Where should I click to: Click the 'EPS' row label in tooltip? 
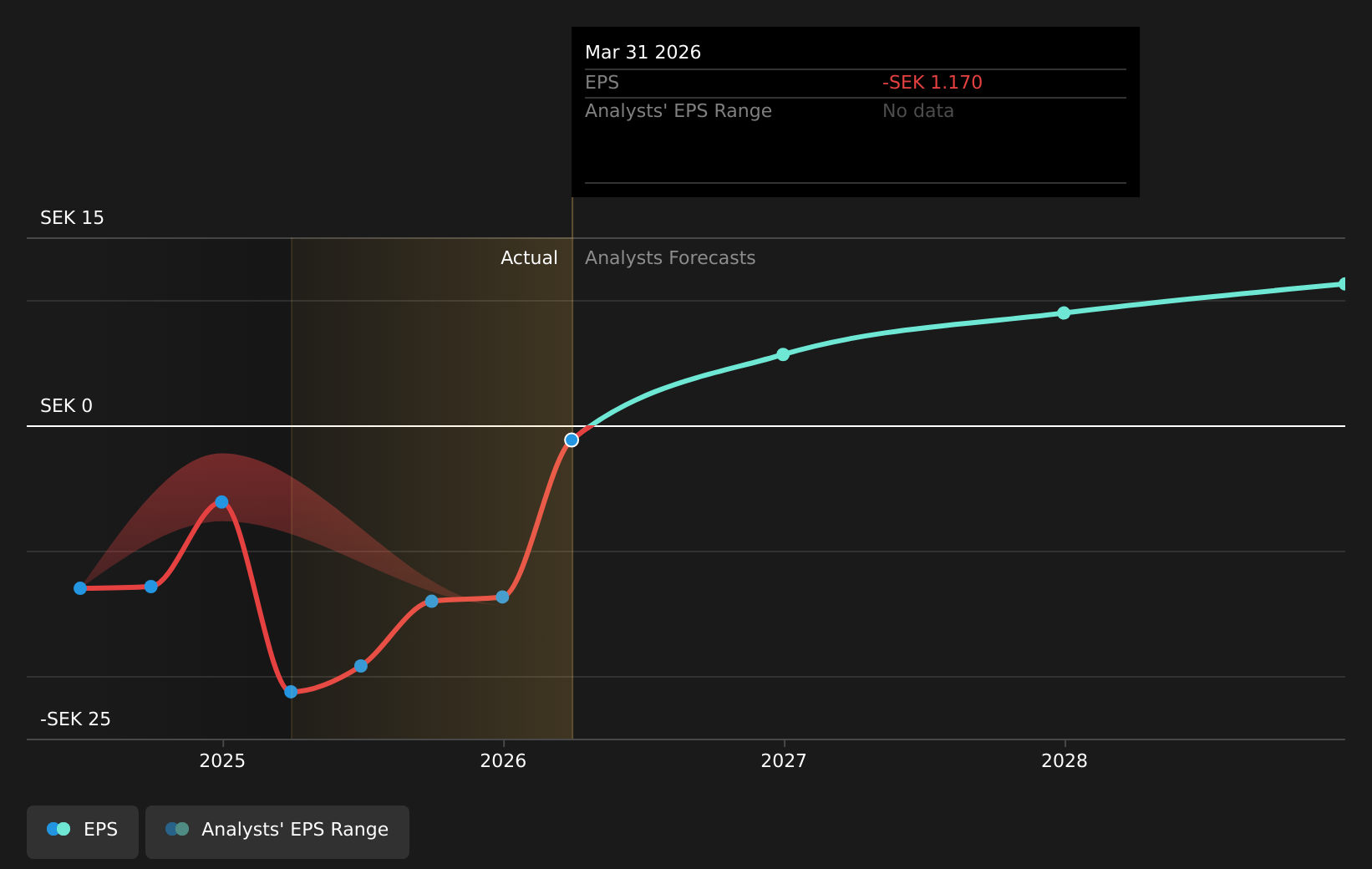pos(602,83)
